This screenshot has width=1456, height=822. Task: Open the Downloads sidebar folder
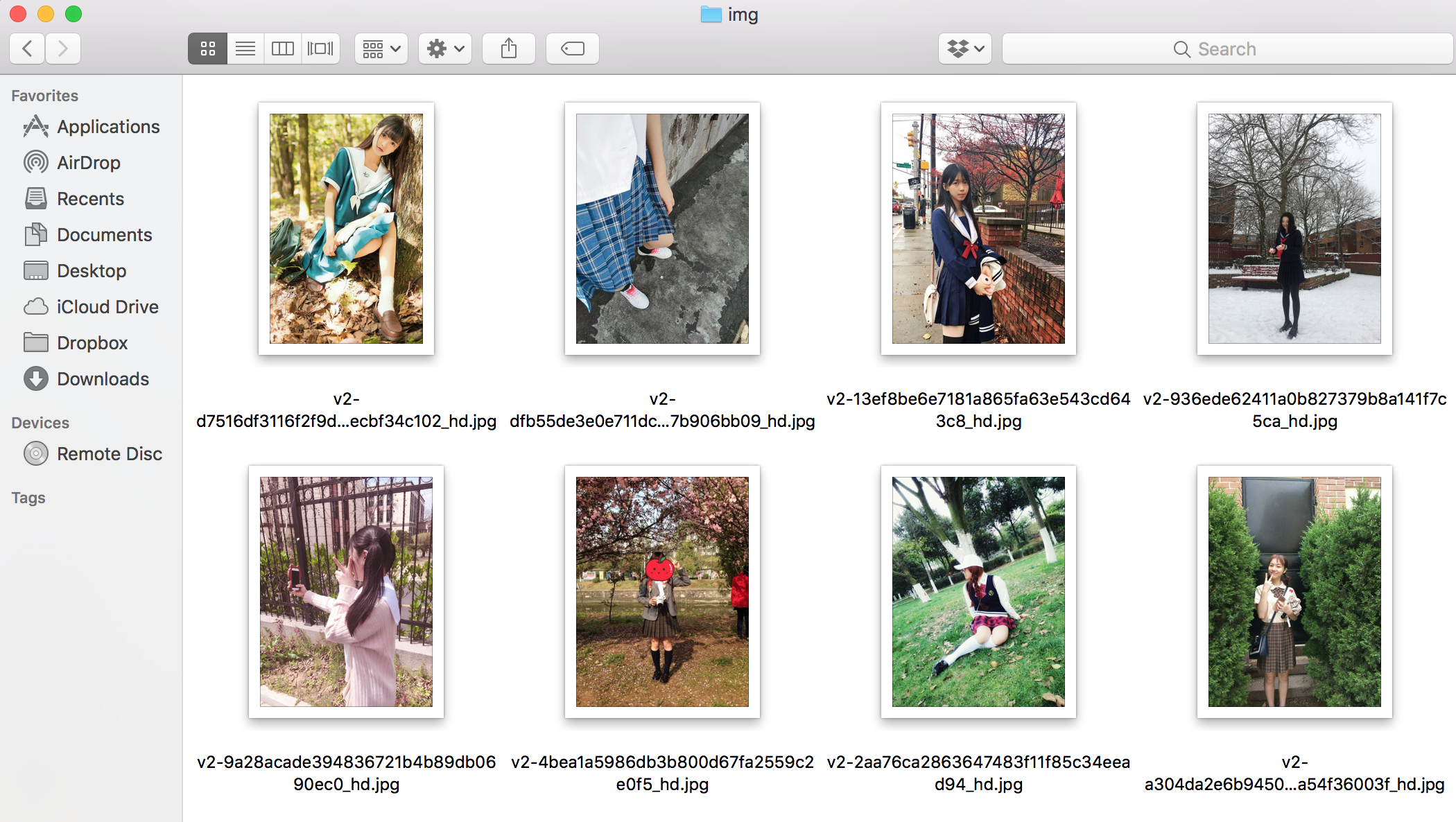pos(103,379)
